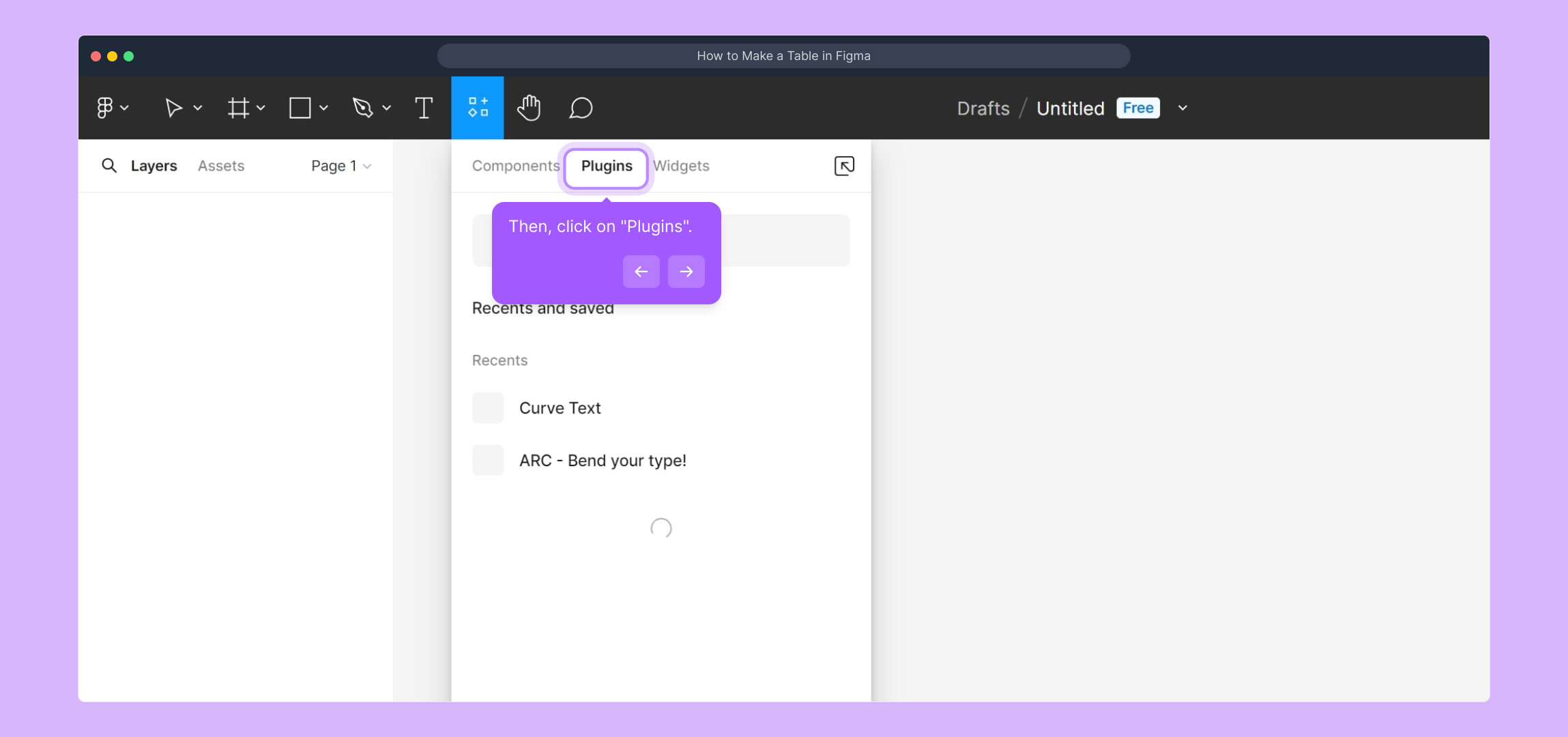
Task: Open the file name chevron dropdown
Action: click(1182, 108)
